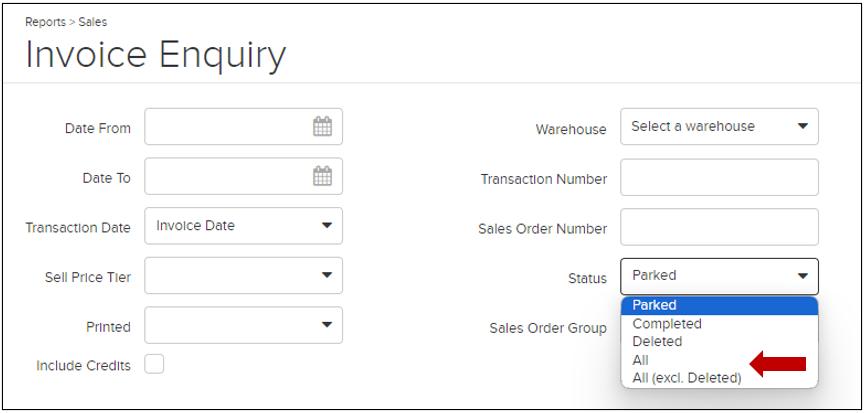Open the Date From calendar picker icon
The image size is (866, 413).
(323, 126)
